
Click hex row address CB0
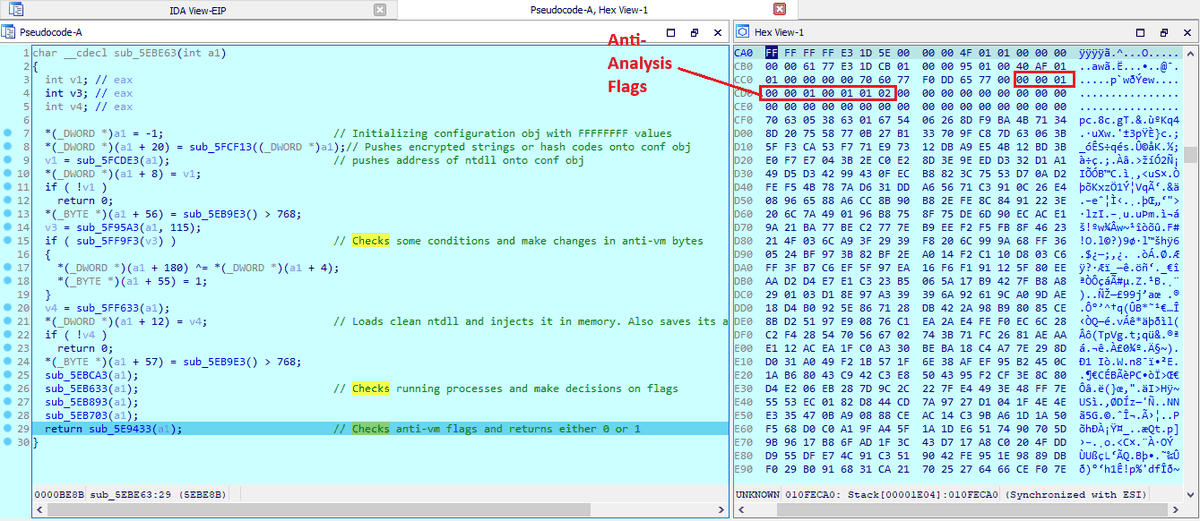744,65
